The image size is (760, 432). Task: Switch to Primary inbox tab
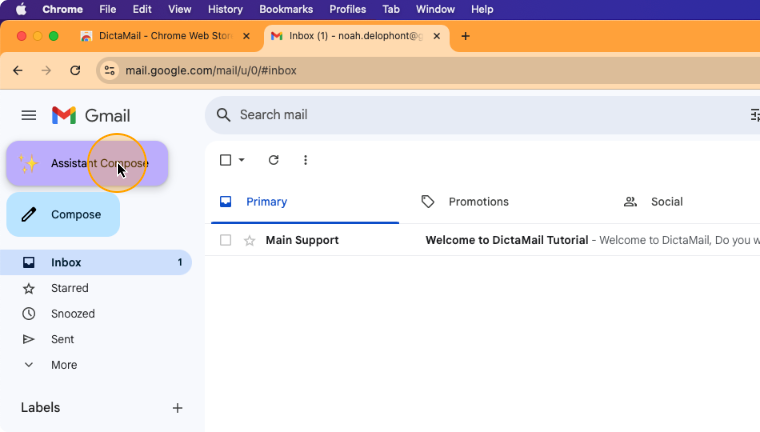[305, 202]
